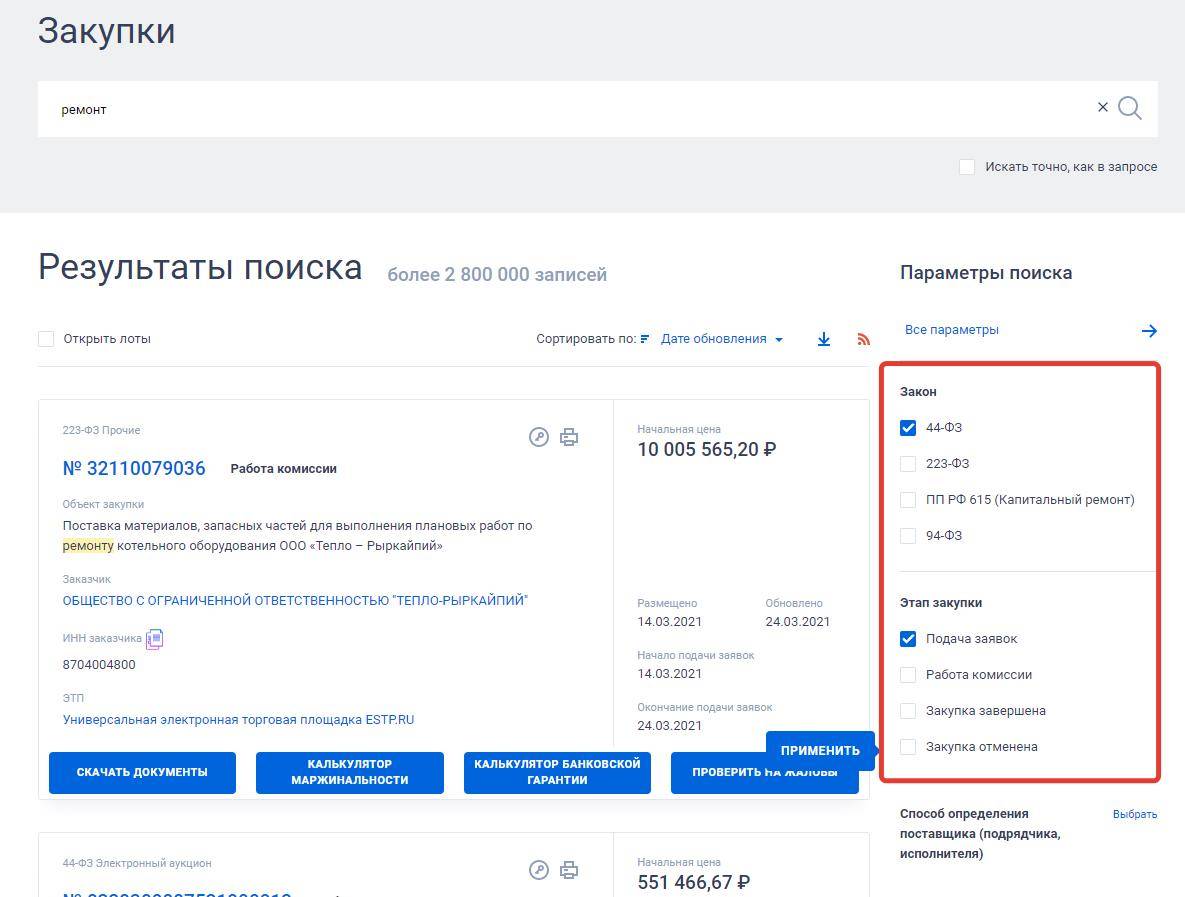The height and width of the screenshot is (897, 1185).
Task: Enable the Искать точно, как в запросе checkbox
Action: [967, 167]
